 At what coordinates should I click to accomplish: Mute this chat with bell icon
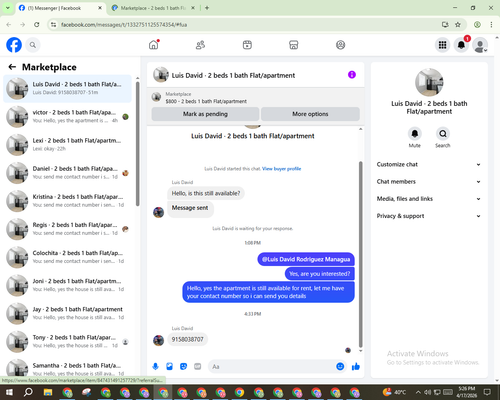(415, 134)
